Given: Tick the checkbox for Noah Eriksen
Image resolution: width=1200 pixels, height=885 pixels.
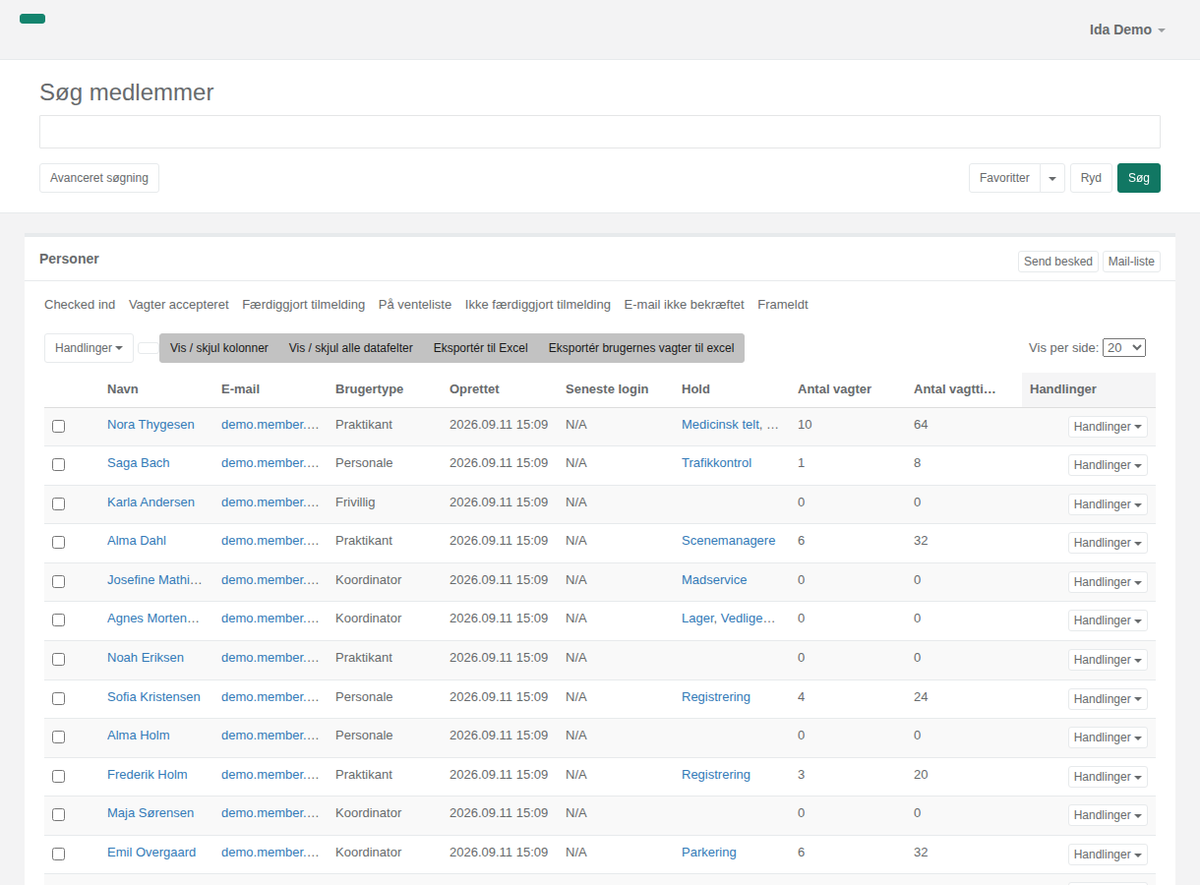Looking at the screenshot, I should 58,659.
